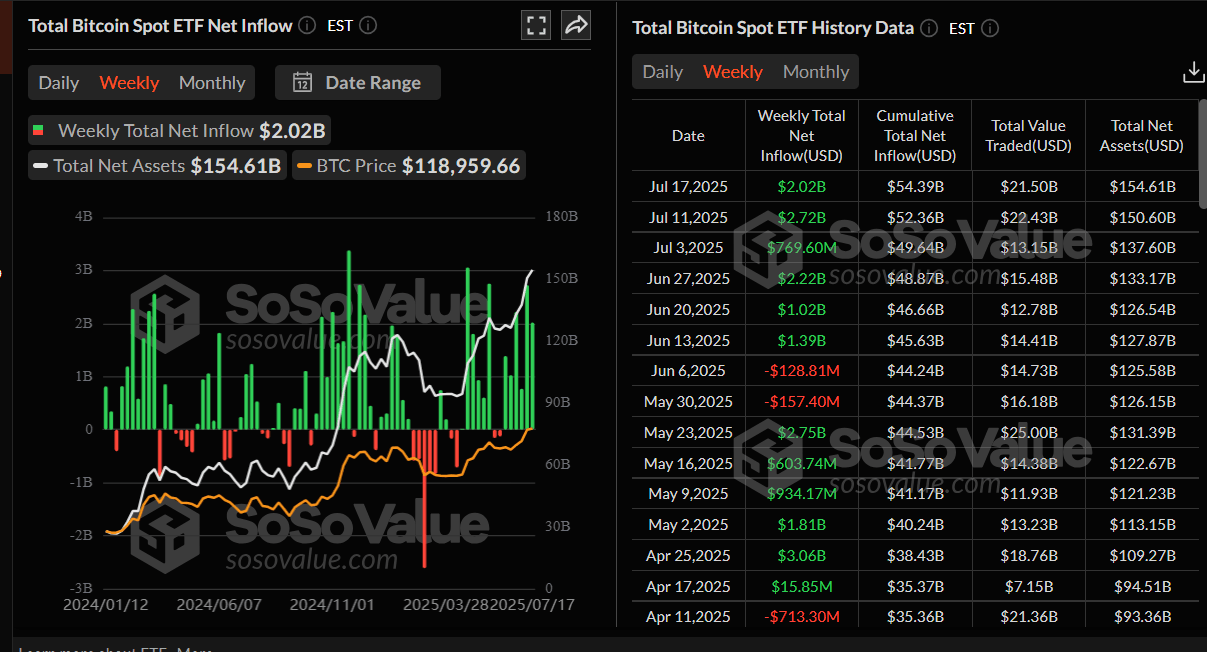Click Total Net Assets column header

1142,136
